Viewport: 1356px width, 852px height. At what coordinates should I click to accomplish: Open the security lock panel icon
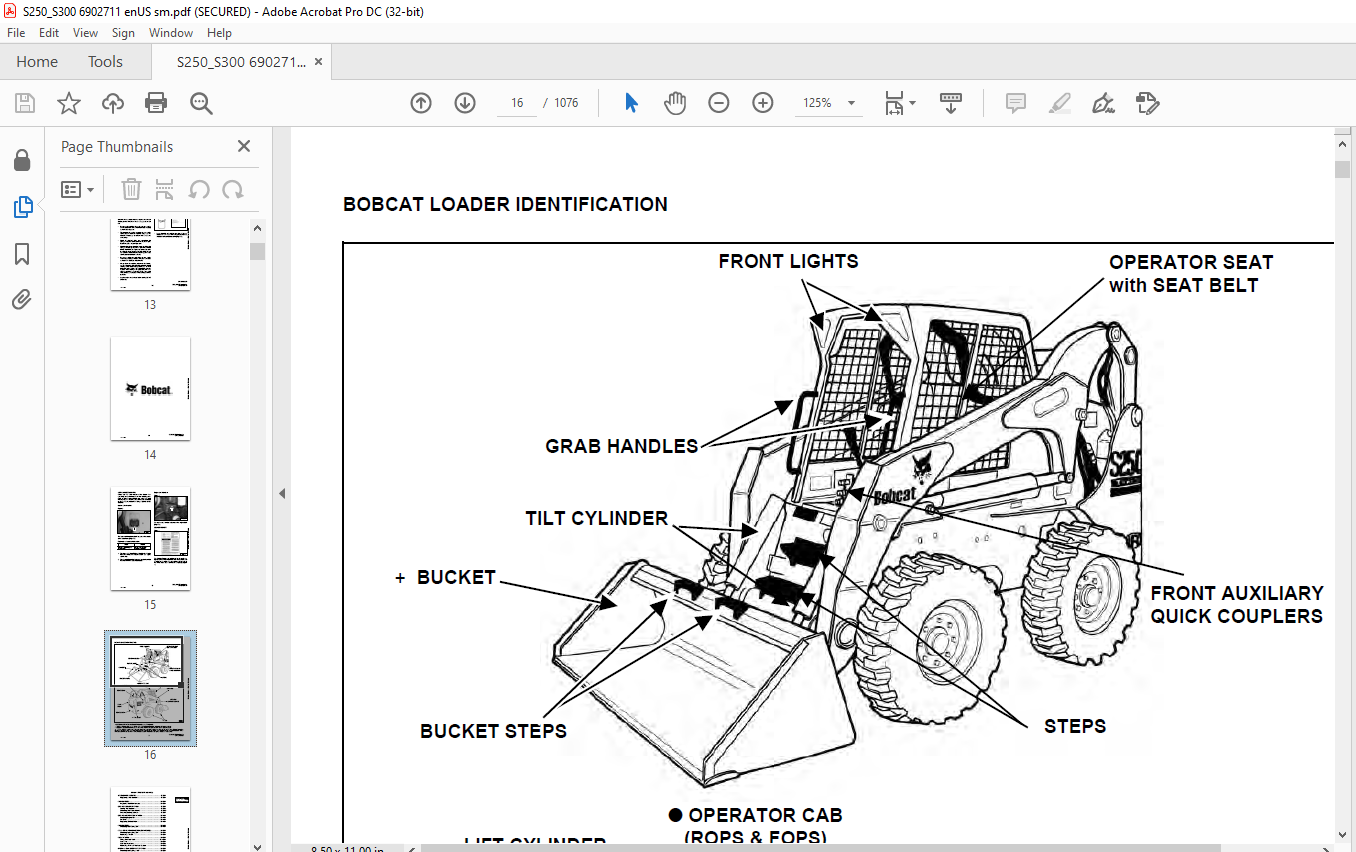pyautogui.click(x=22, y=160)
